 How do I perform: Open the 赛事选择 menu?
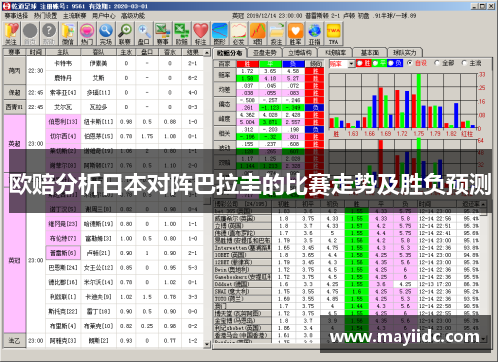click(16, 16)
